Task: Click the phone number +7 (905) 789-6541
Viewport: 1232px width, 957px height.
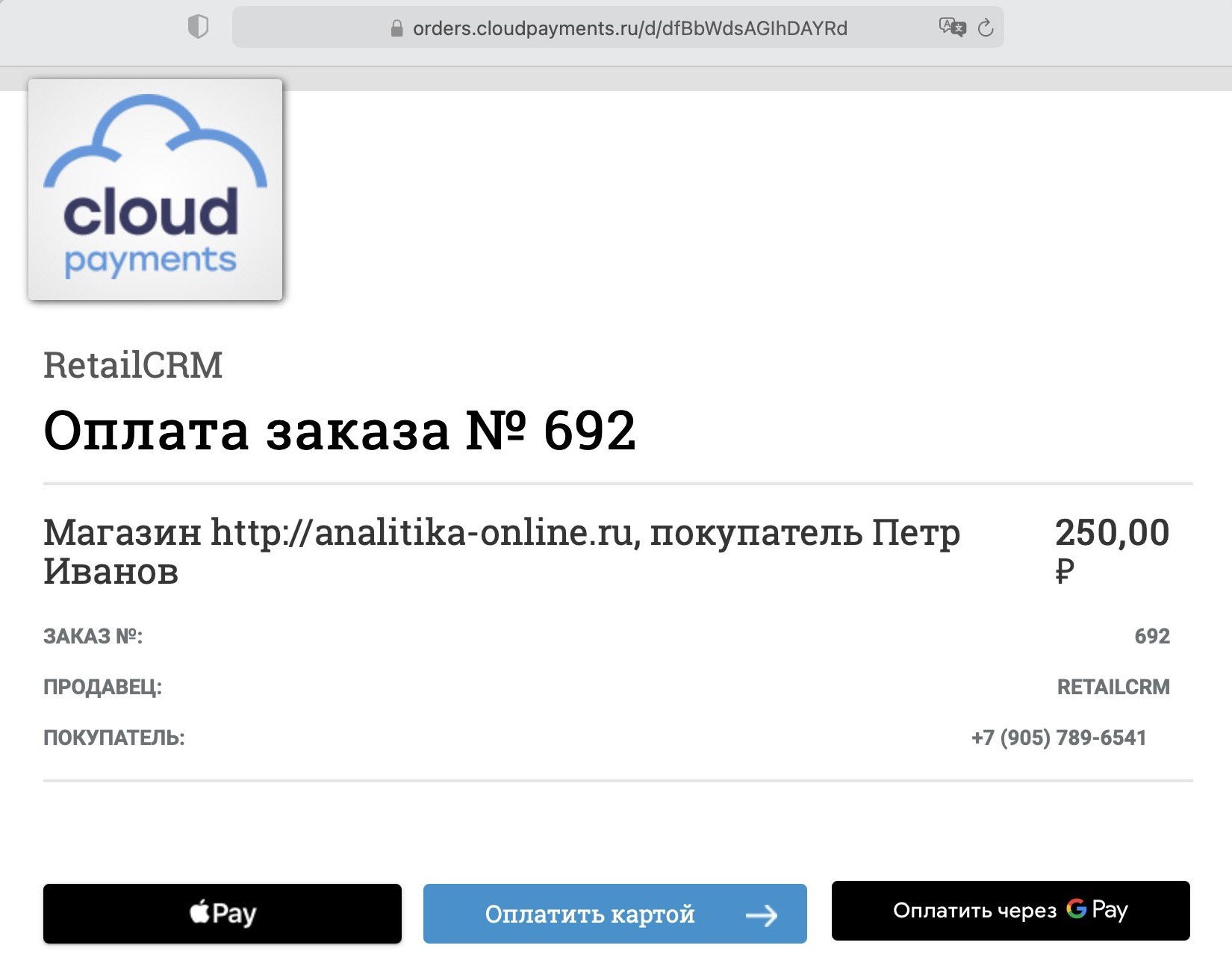Action: (x=1059, y=738)
